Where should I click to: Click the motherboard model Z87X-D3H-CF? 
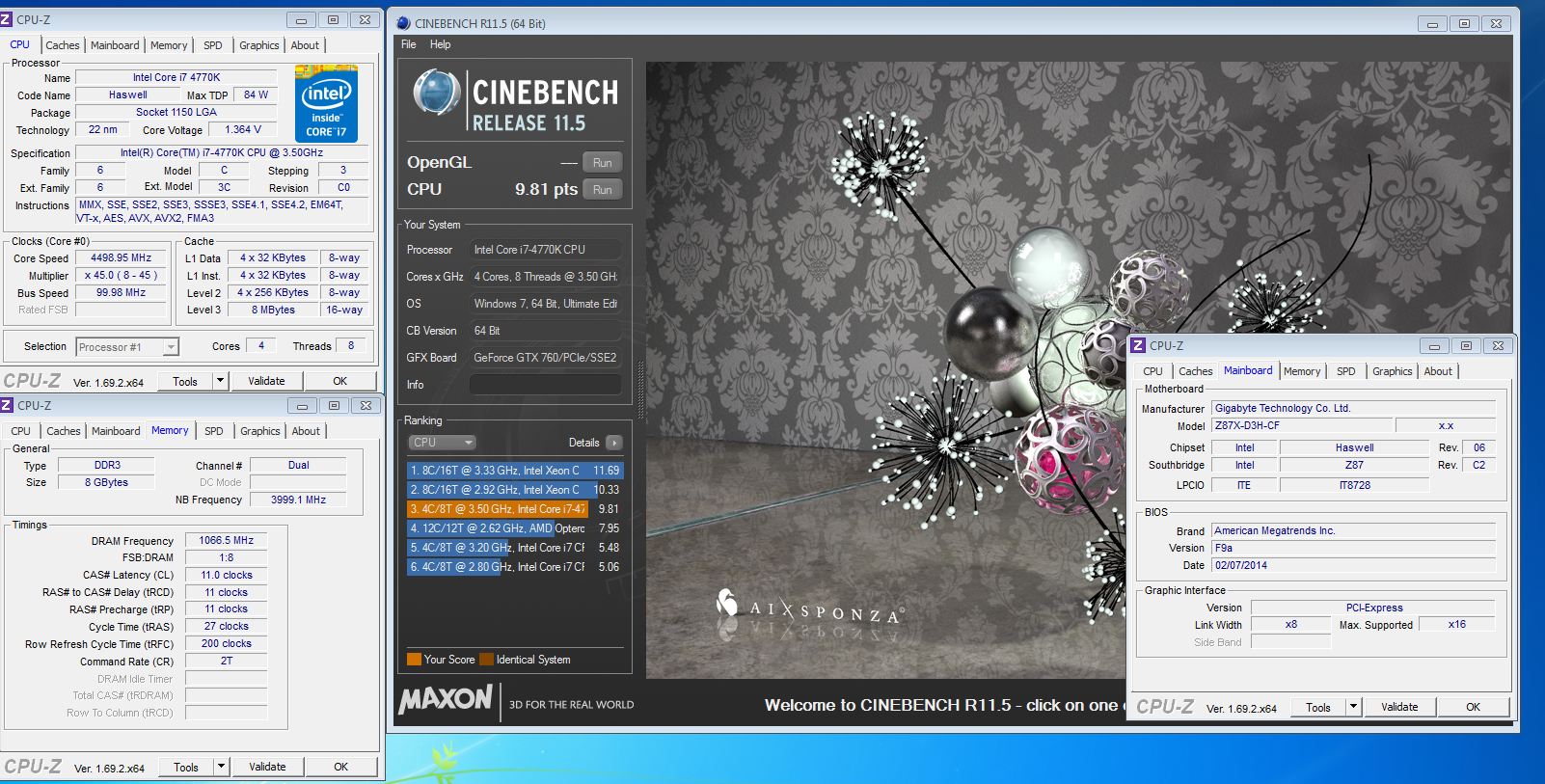pyautogui.click(x=1302, y=425)
